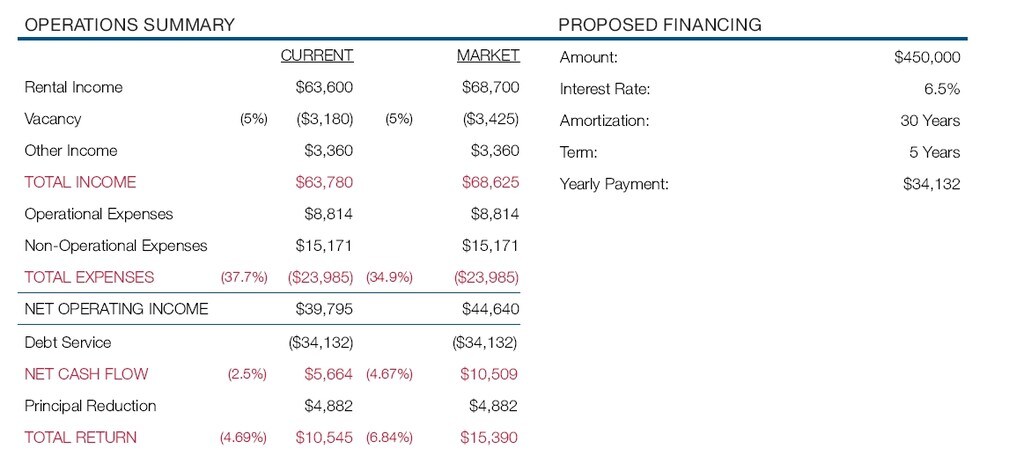1024x471 pixels.
Task: Click the TOTAL INCOME label
Action: coord(80,182)
